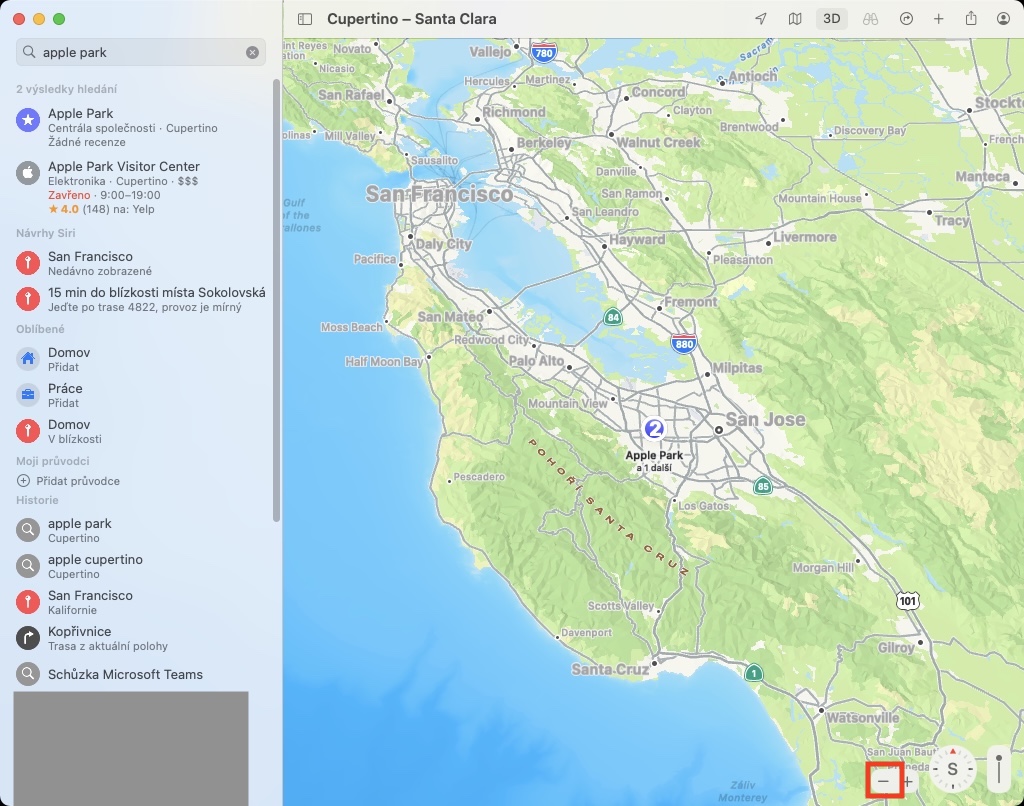Open directions from the toolbar

point(907,19)
